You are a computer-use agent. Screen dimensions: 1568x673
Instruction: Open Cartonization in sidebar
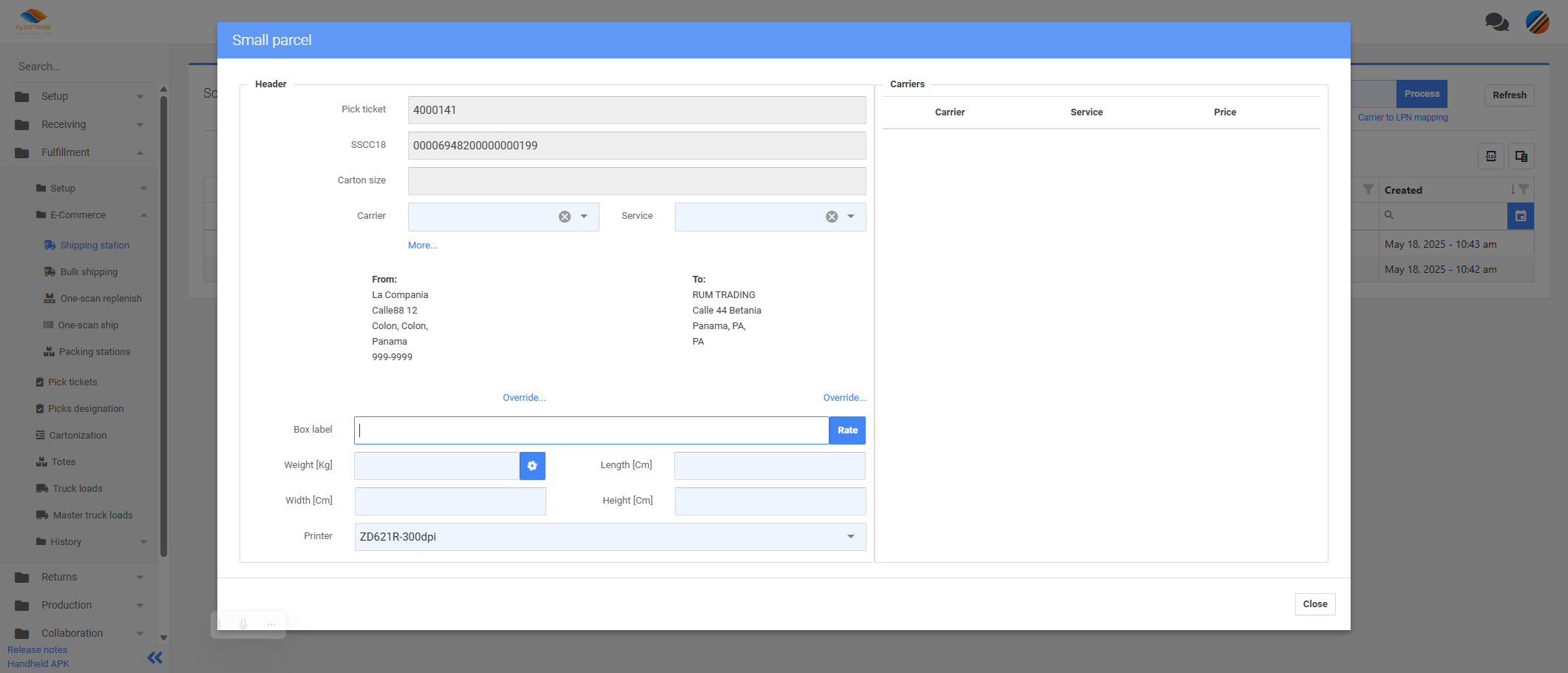pos(78,435)
